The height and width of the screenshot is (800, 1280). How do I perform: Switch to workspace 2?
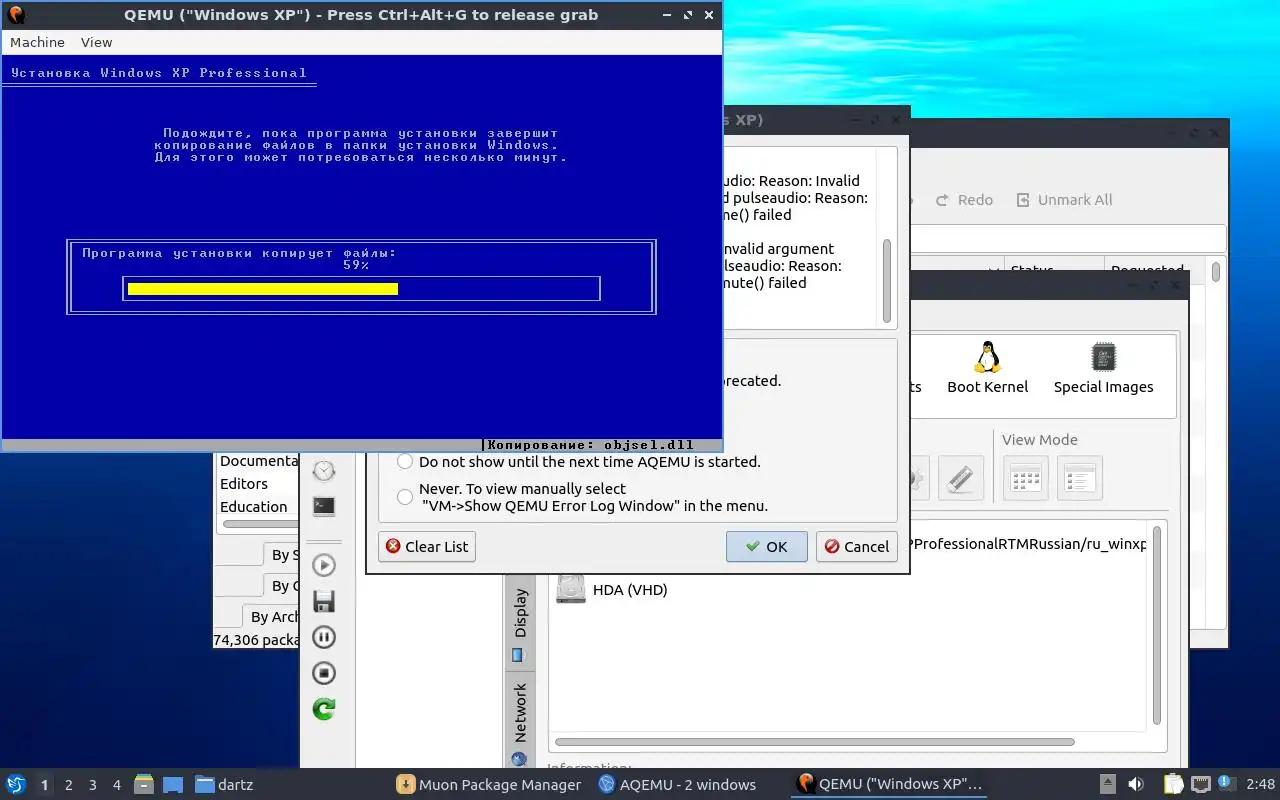(x=69, y=785)
